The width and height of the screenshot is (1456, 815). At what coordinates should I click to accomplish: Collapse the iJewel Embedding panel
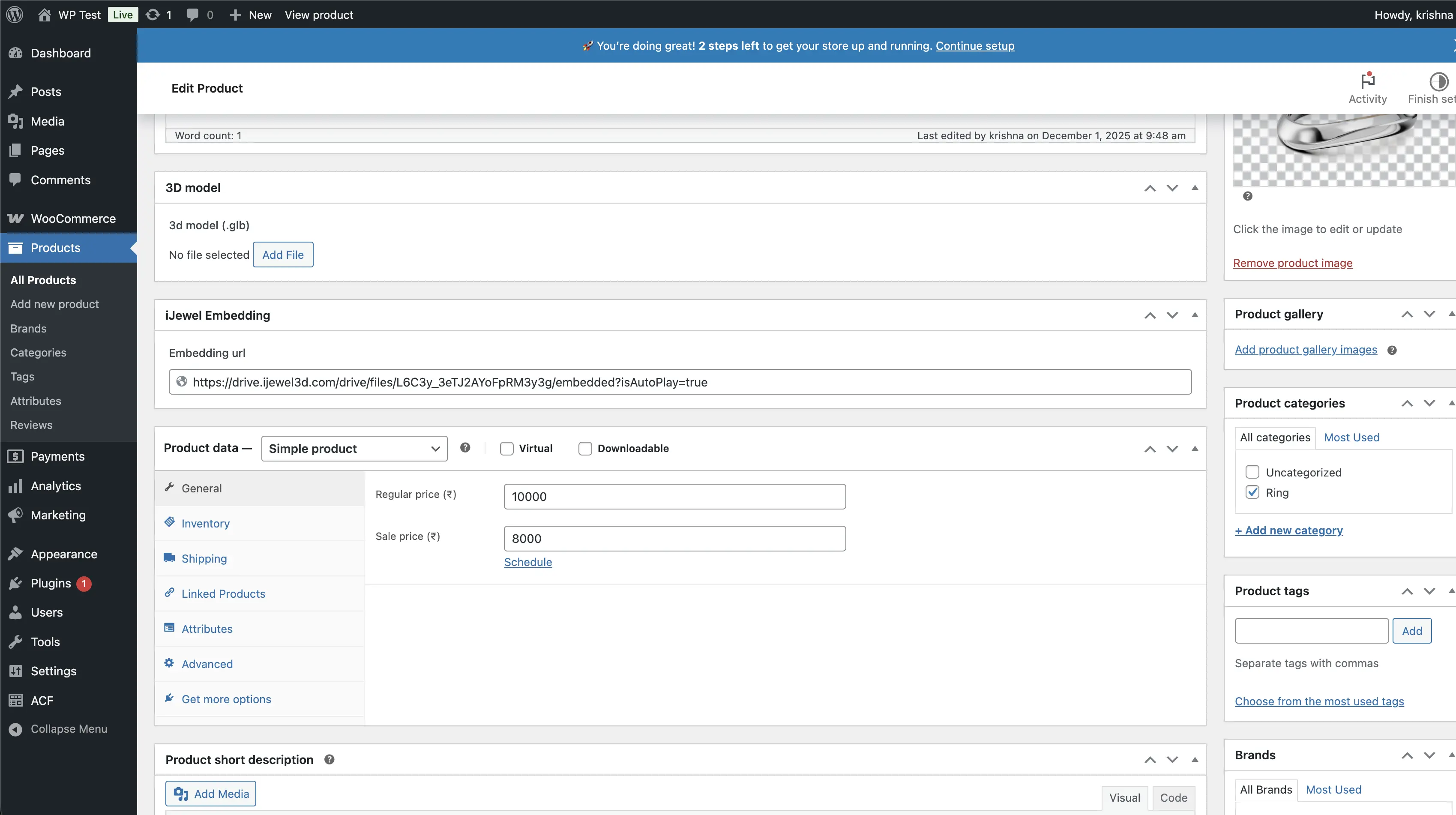(1195, 315)
